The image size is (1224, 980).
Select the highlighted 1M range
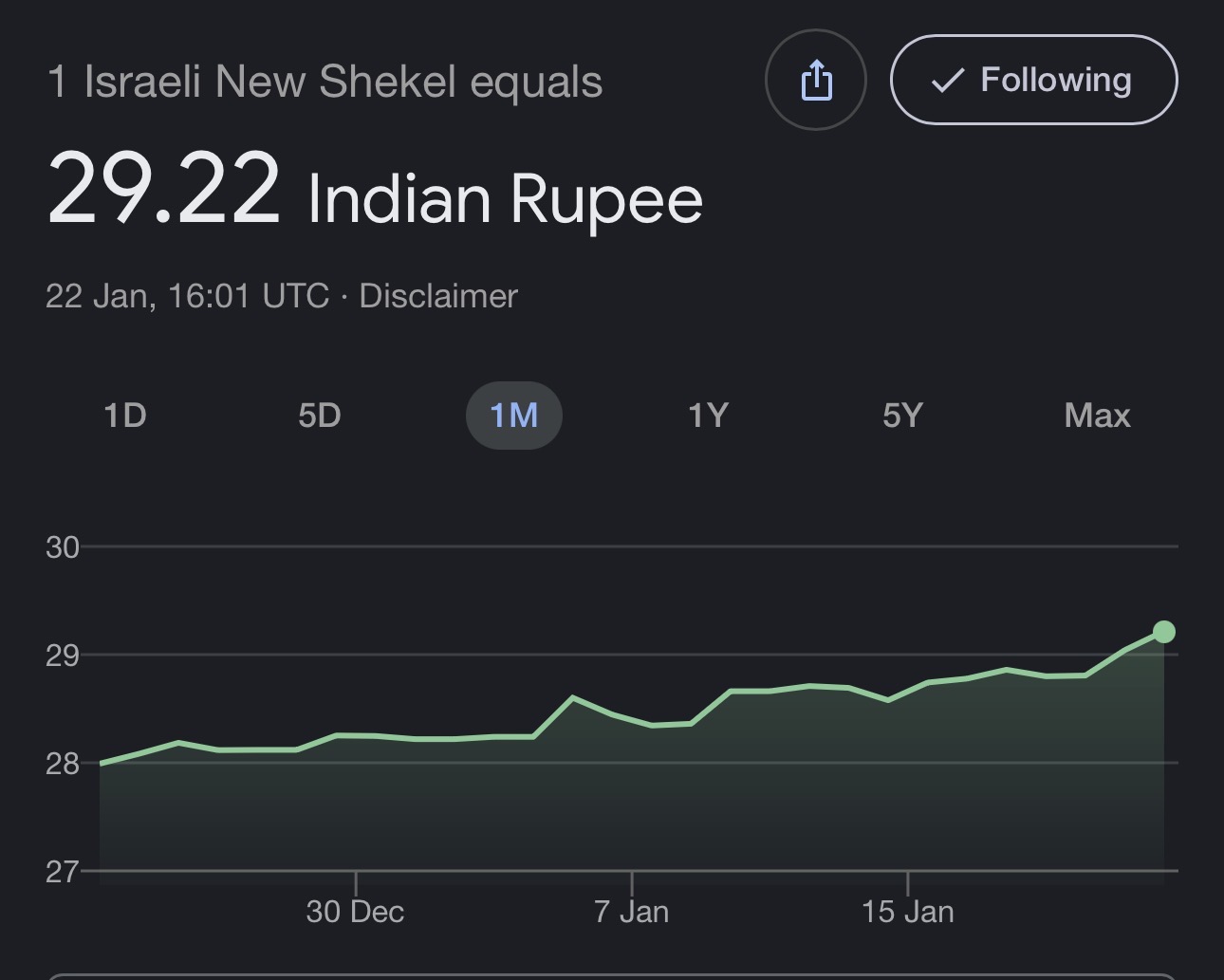point(513,416)
